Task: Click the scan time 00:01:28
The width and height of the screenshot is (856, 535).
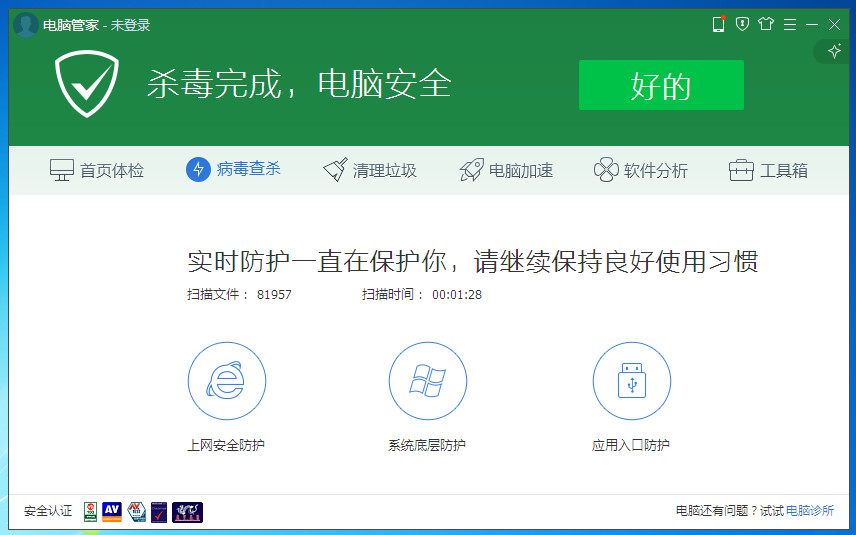Action: 457,295
